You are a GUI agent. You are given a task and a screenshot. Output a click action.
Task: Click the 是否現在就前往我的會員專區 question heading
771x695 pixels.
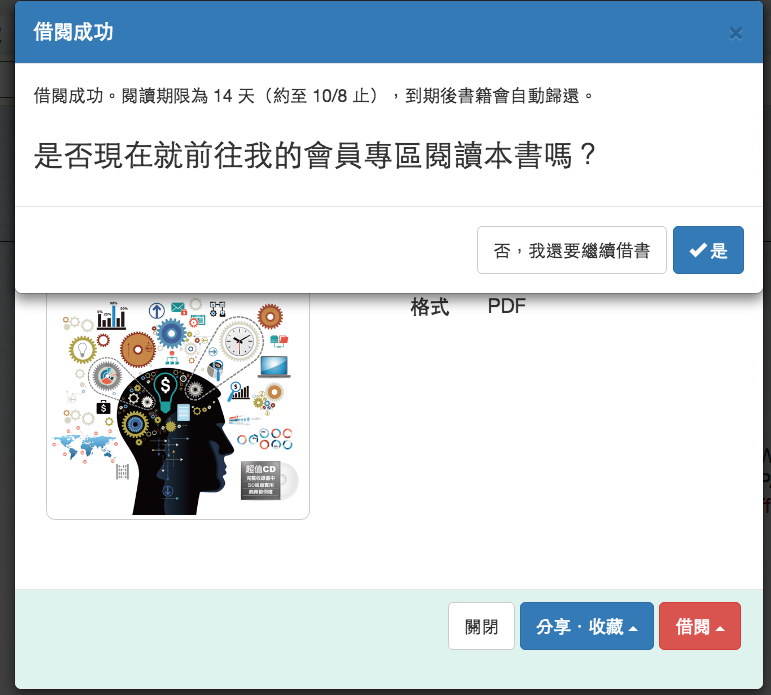(315, 155)
